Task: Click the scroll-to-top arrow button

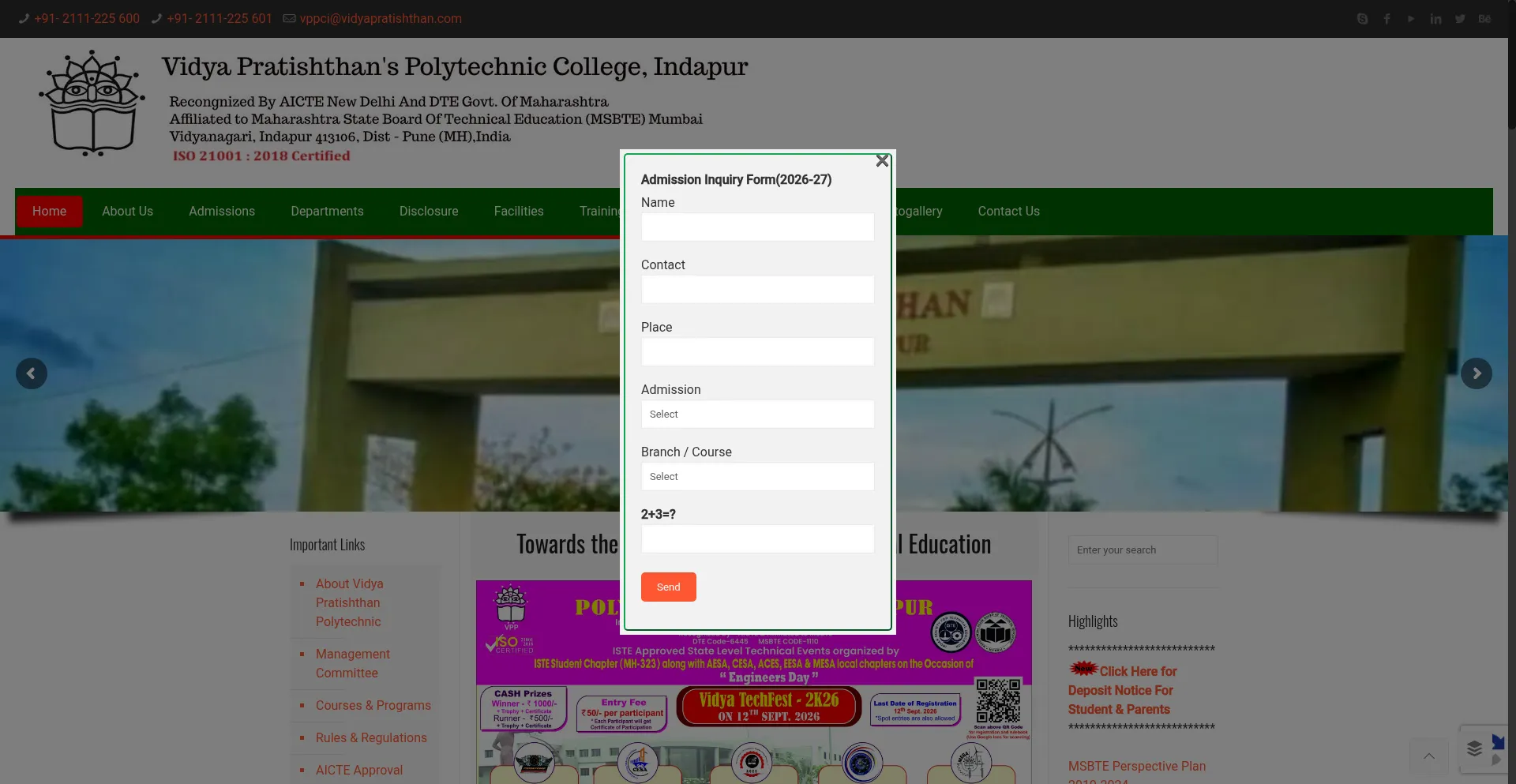Action: click(1429, 756)
